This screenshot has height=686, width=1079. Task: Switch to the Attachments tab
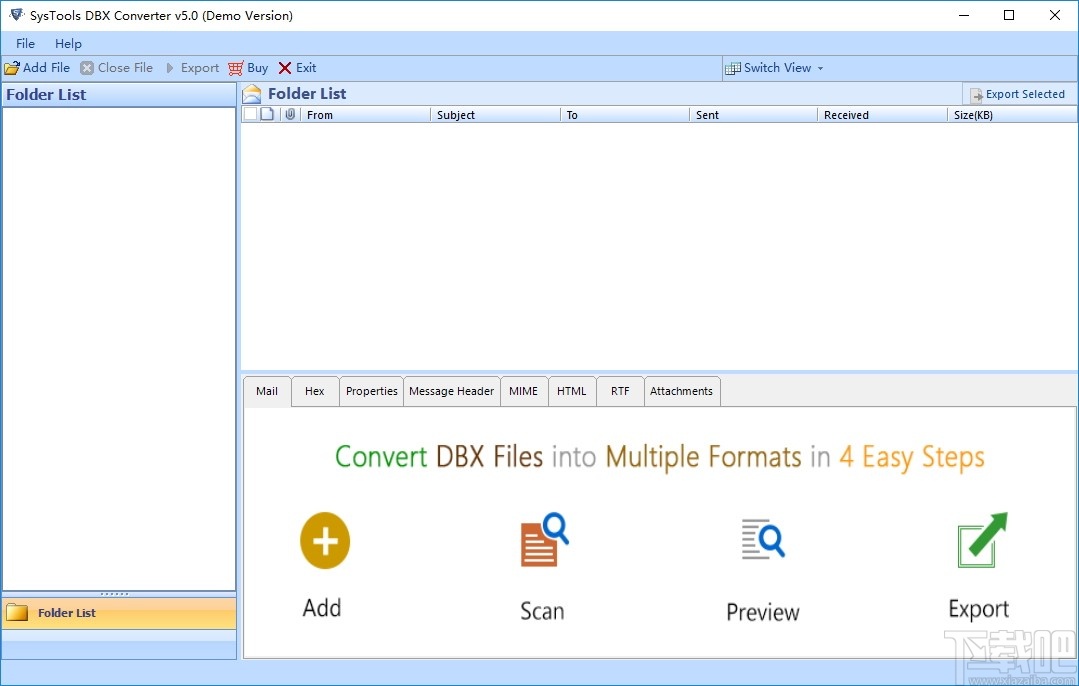point(682,391)
